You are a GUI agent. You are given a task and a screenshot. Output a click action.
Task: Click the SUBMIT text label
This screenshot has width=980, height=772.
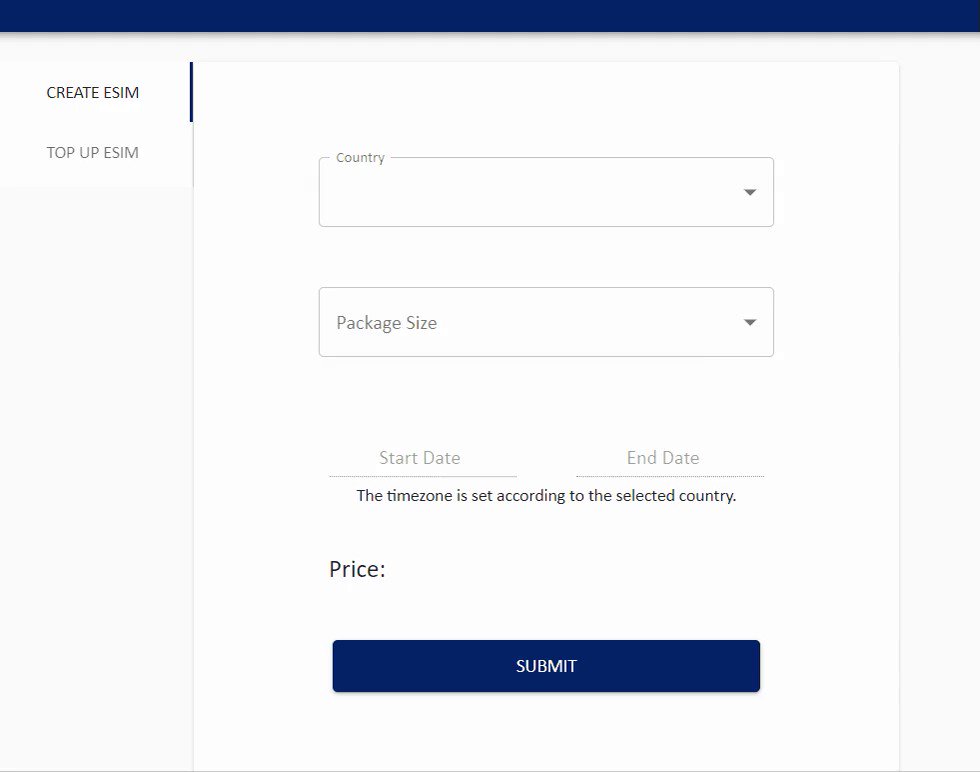point(546,666)
